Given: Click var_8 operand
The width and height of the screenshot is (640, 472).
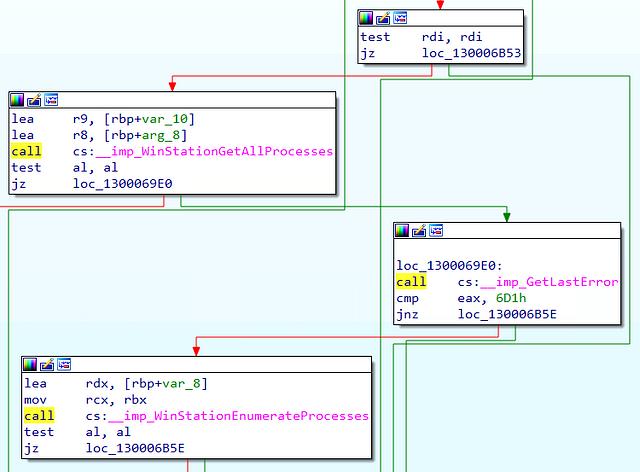Looking at the screenshot, I should pos(181,384).
